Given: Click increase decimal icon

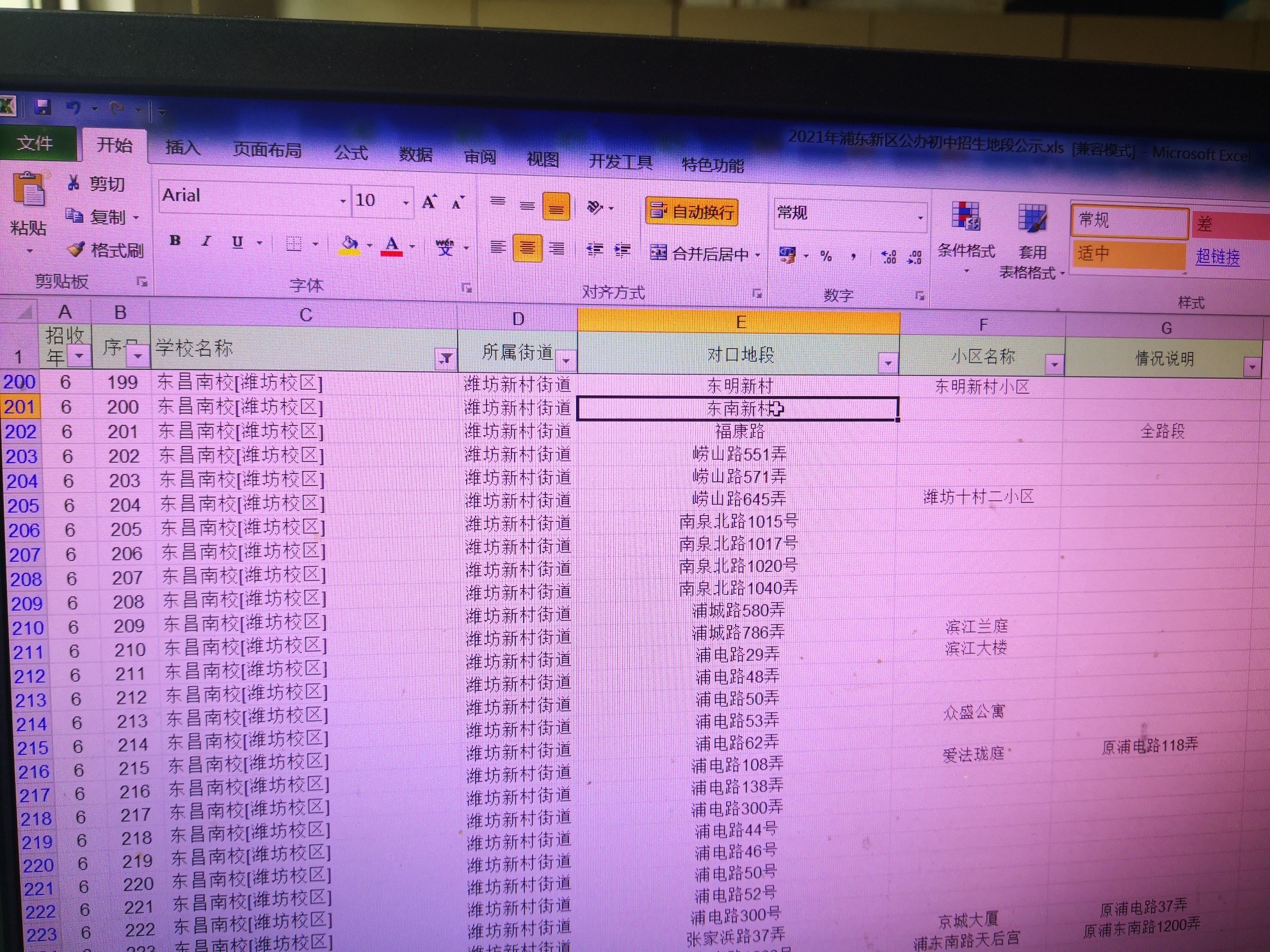Looking at the screenshot, I should point(888,257).
